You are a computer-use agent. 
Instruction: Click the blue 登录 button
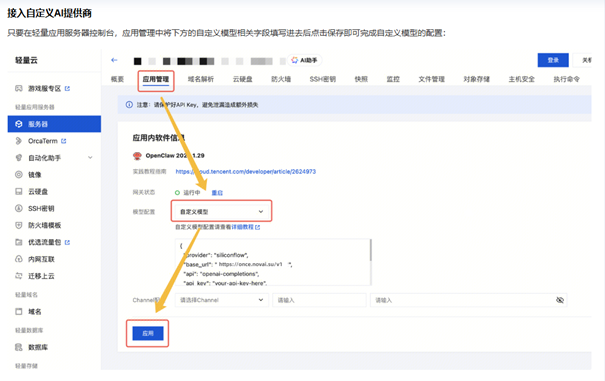click(x=553, y=60)
